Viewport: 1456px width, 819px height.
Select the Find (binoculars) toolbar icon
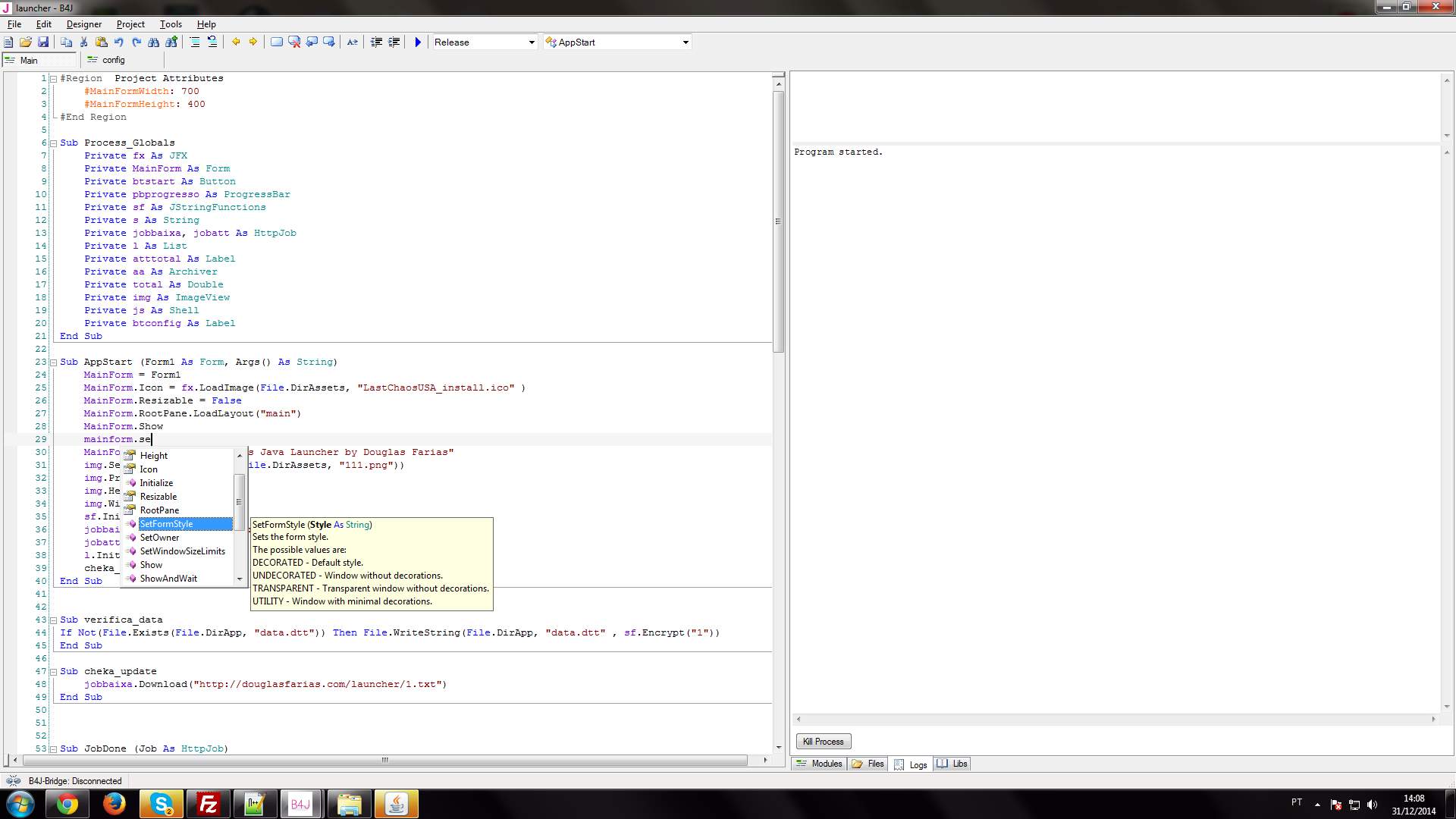coord(155,42)
